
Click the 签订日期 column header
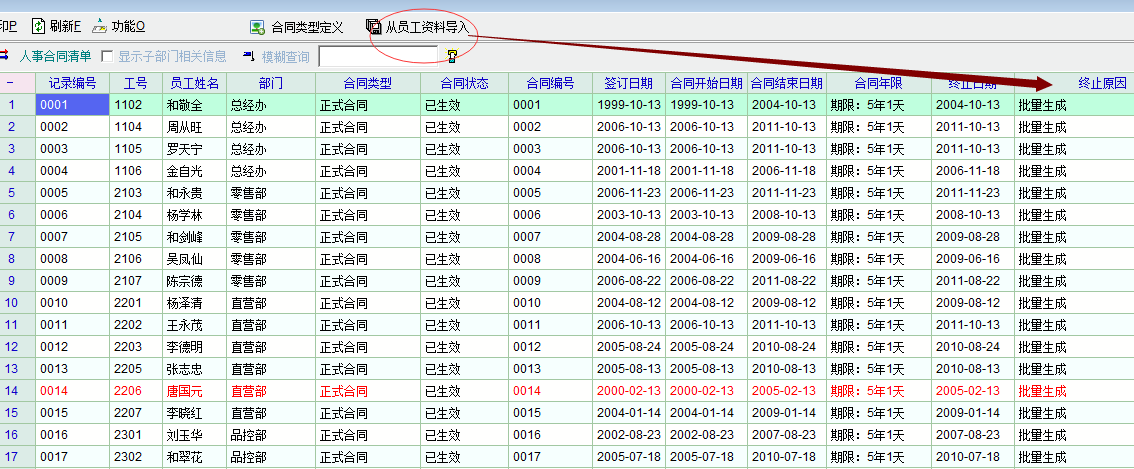[x=628, y=83]
